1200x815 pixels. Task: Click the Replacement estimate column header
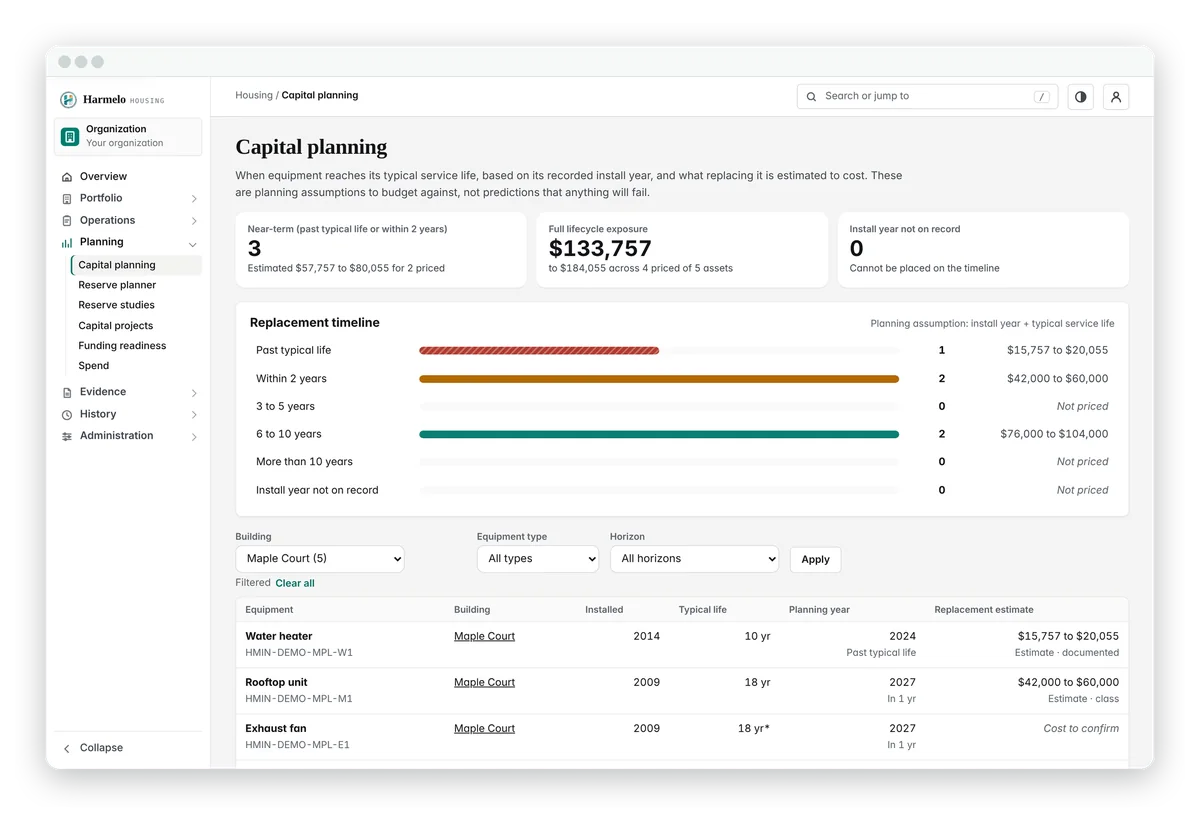pyautogui.click(x=984, y=610)
